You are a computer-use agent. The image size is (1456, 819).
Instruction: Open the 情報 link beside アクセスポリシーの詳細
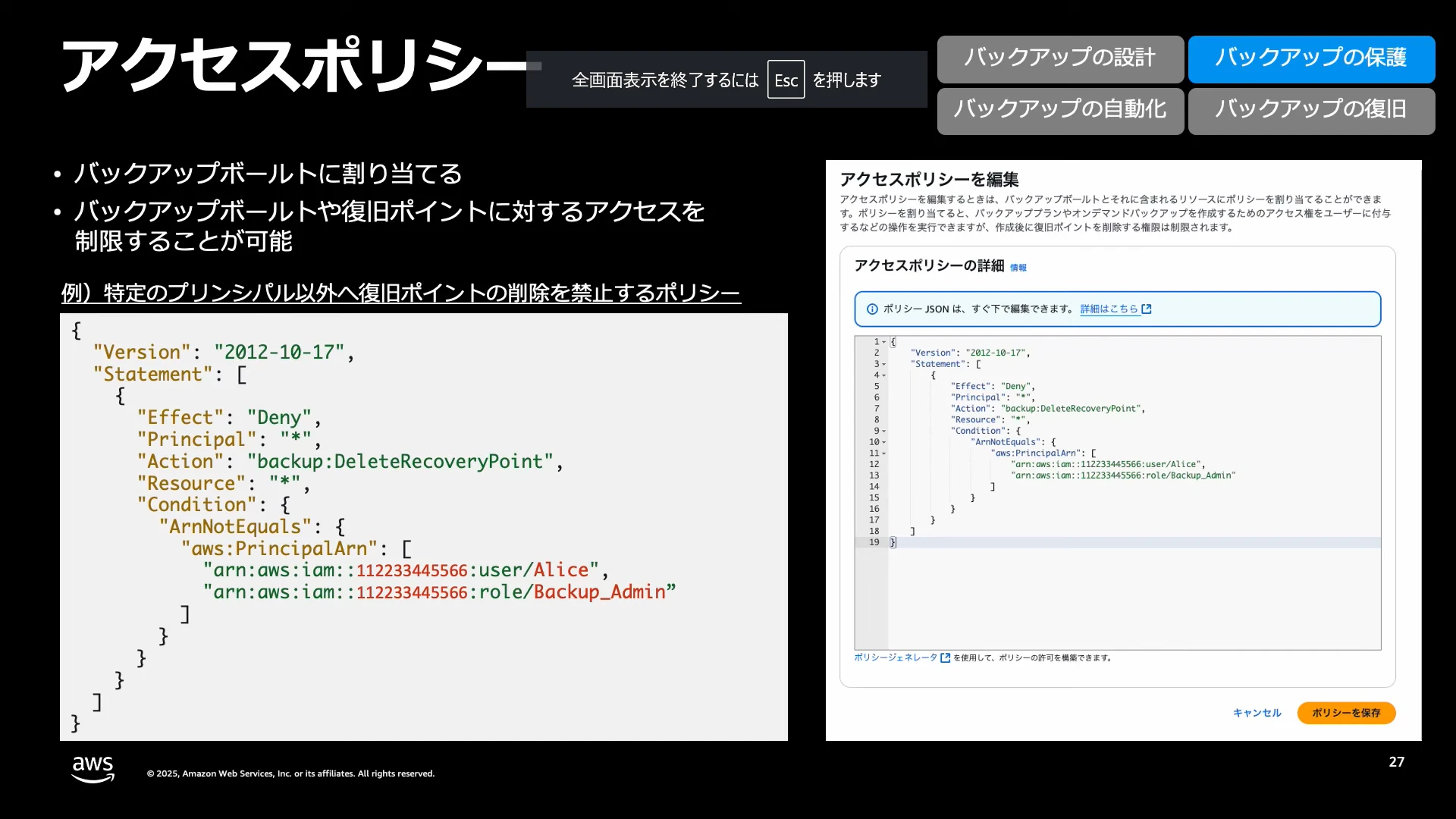click(1018, 268)
